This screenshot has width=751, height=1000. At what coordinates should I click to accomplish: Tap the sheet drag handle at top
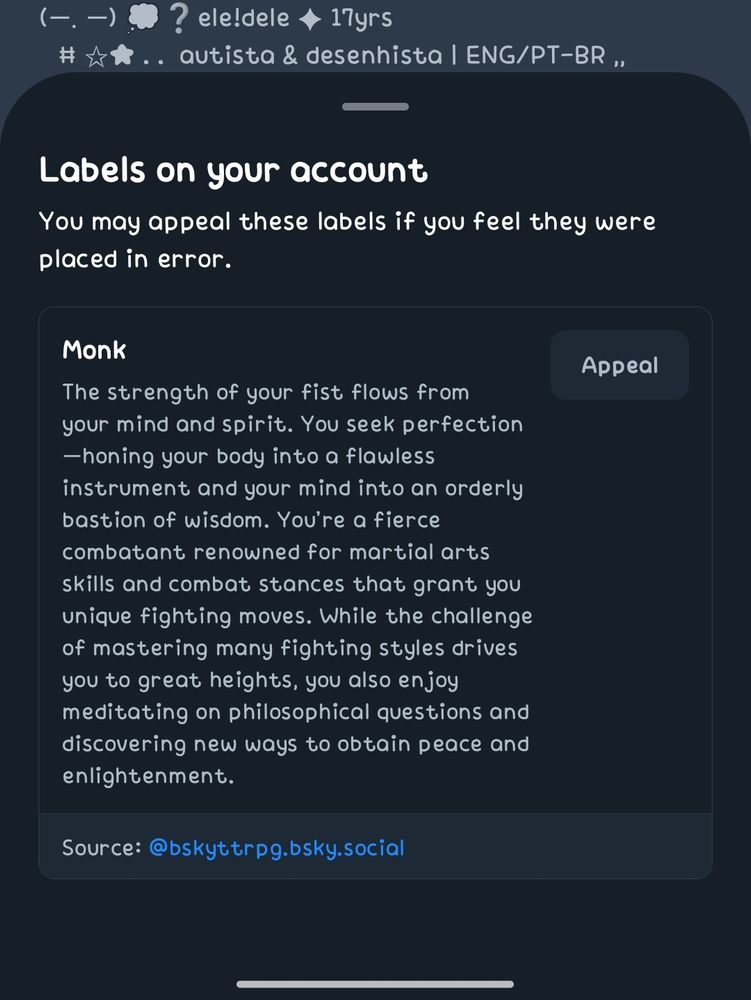[375, 107]
